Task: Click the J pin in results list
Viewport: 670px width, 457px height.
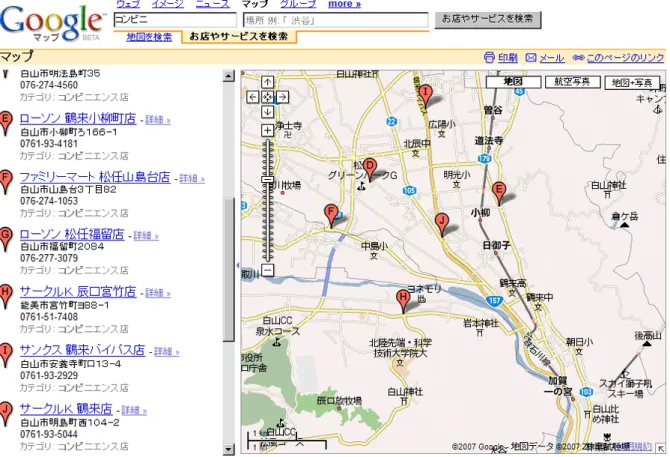Action: click(5, 413)
